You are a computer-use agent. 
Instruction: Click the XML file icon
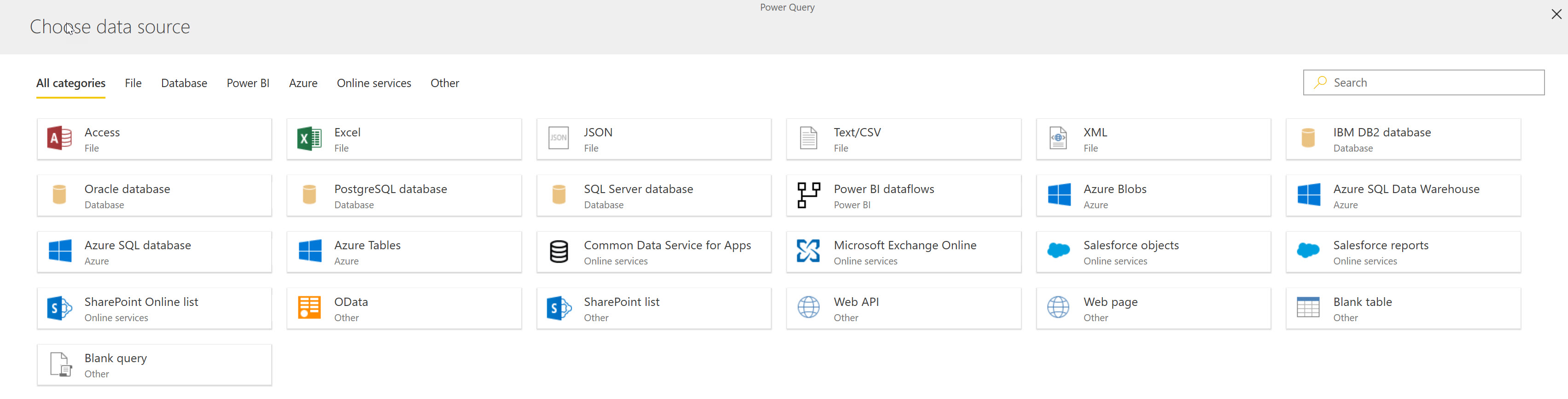pos(1058,138)
